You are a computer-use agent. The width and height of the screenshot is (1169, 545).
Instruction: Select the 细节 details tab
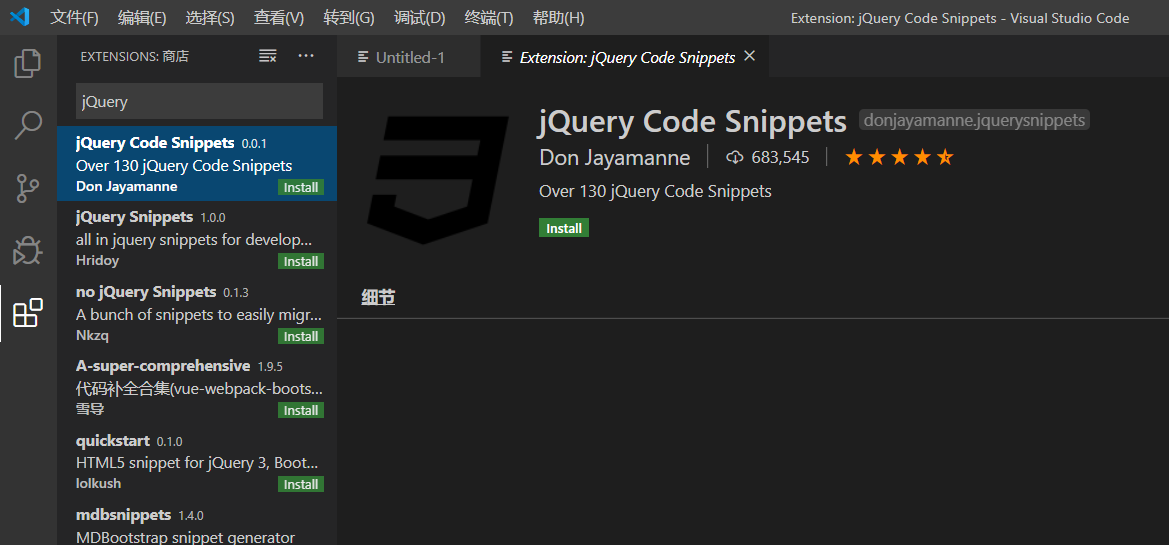pos(378,298)
